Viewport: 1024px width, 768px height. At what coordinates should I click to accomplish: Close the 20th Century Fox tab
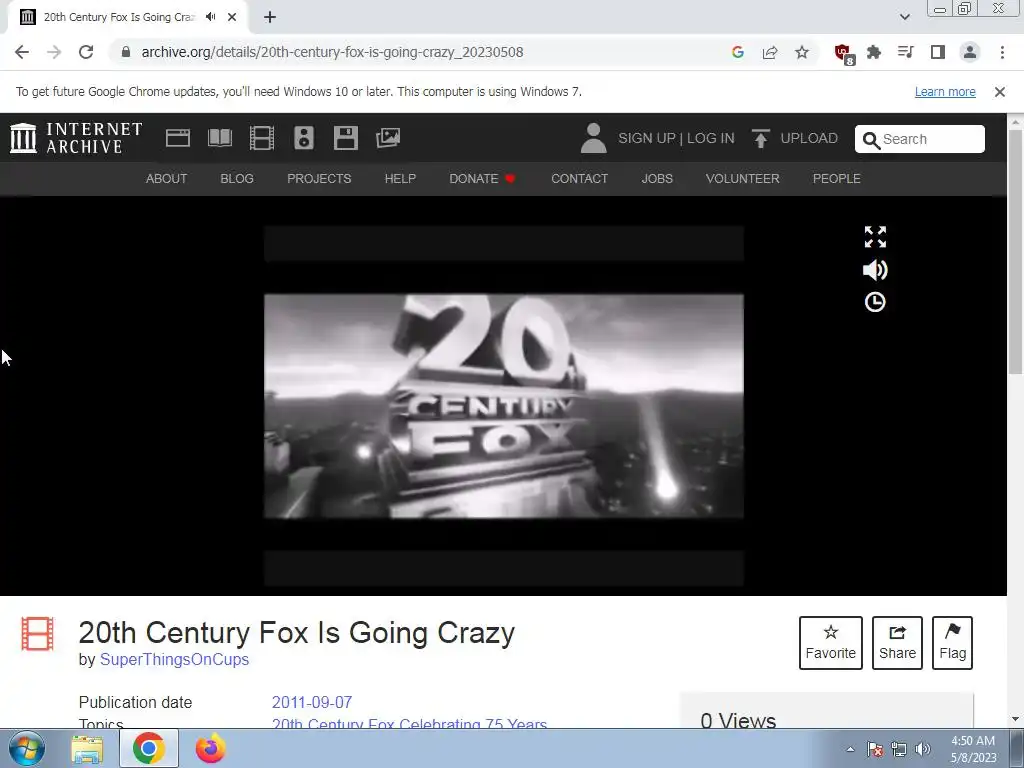[232, 17]
